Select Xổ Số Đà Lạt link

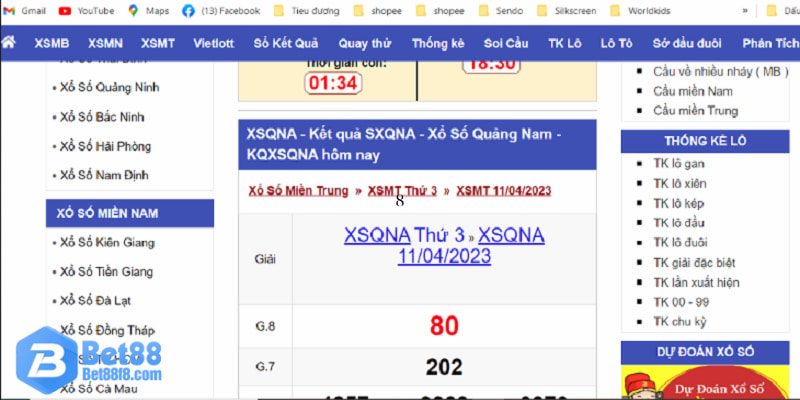coord(95,301)
